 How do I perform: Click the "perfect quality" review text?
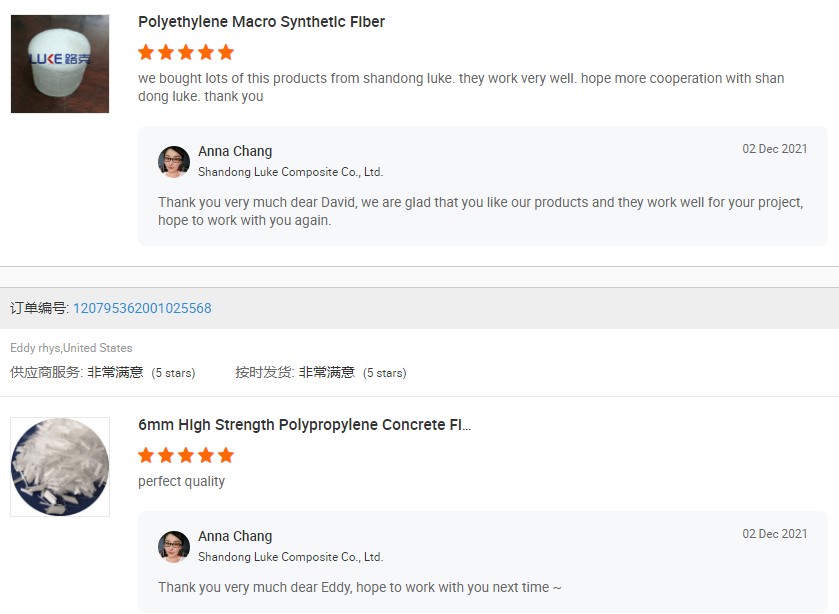(181, 481)
